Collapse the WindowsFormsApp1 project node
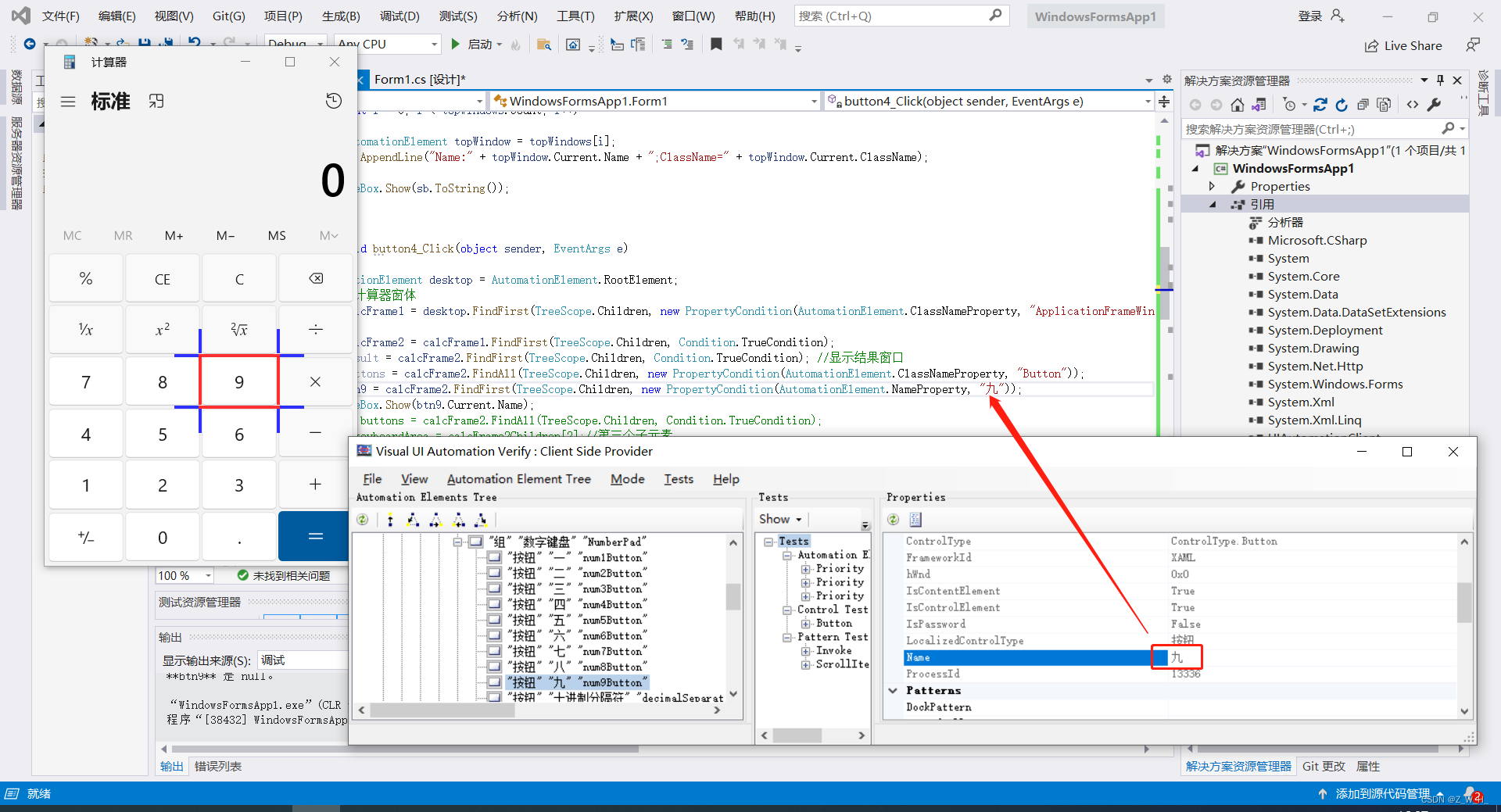The height and width of the screenshot is (812, 1501). point(1195,168)
